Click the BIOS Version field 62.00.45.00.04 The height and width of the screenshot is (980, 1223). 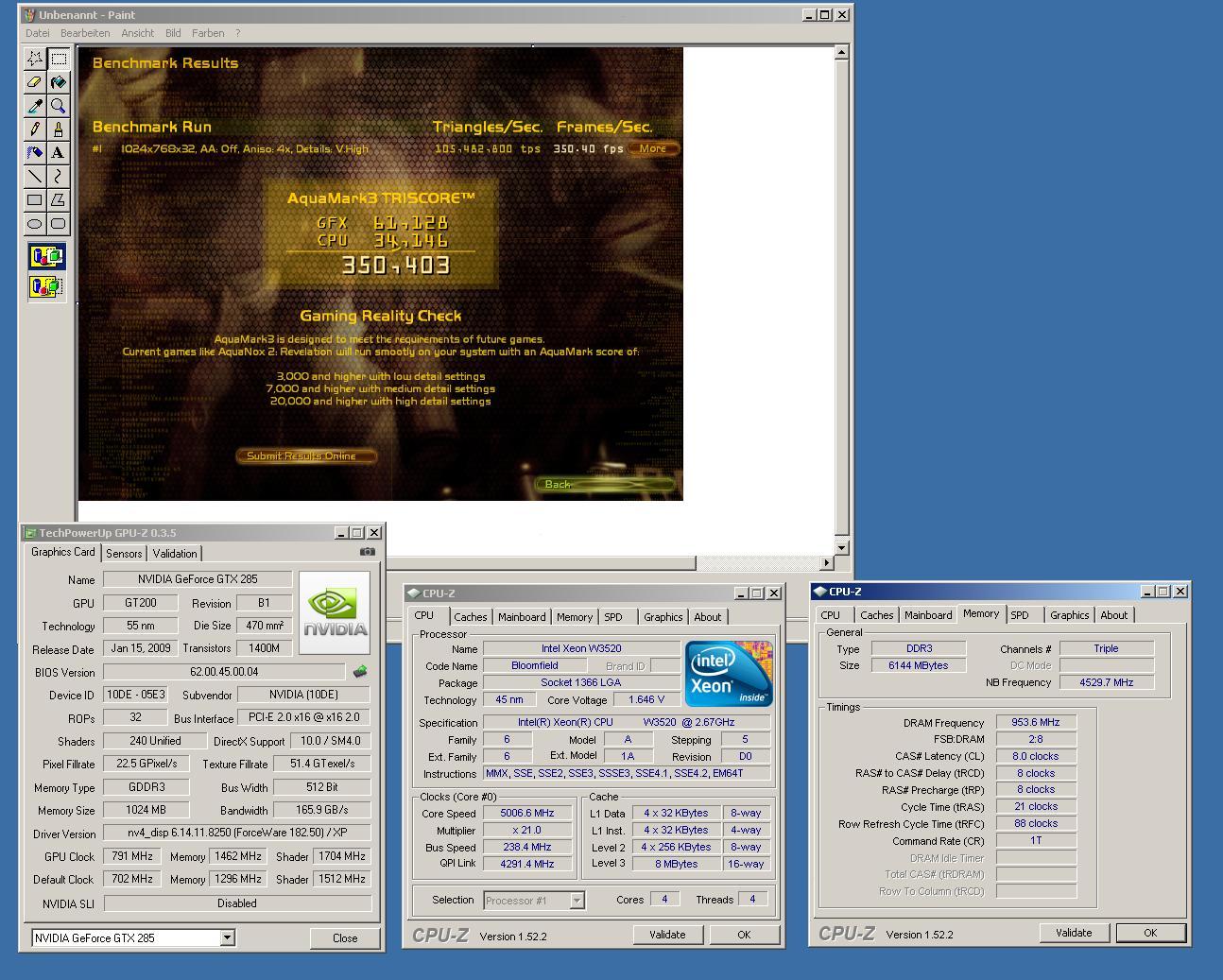[224, 672]
